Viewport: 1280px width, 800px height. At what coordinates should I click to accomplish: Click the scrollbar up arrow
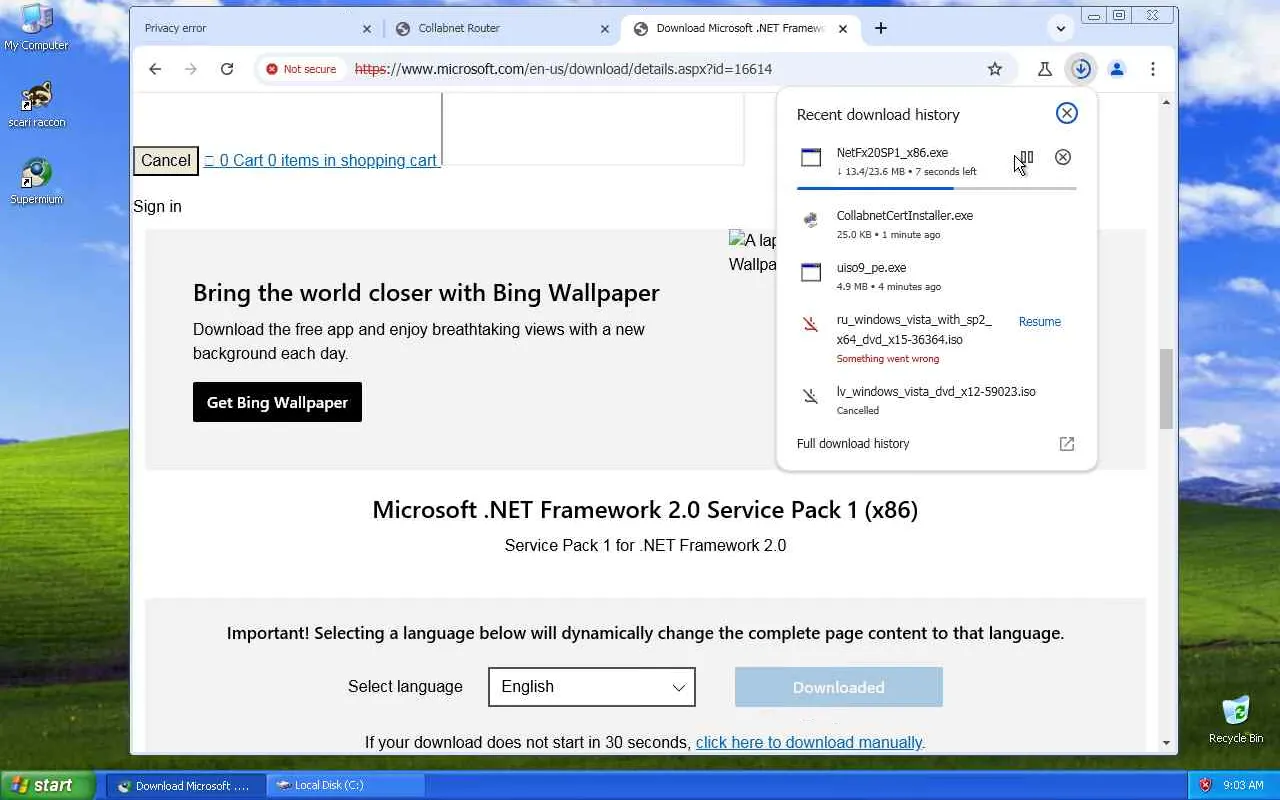1166,102
